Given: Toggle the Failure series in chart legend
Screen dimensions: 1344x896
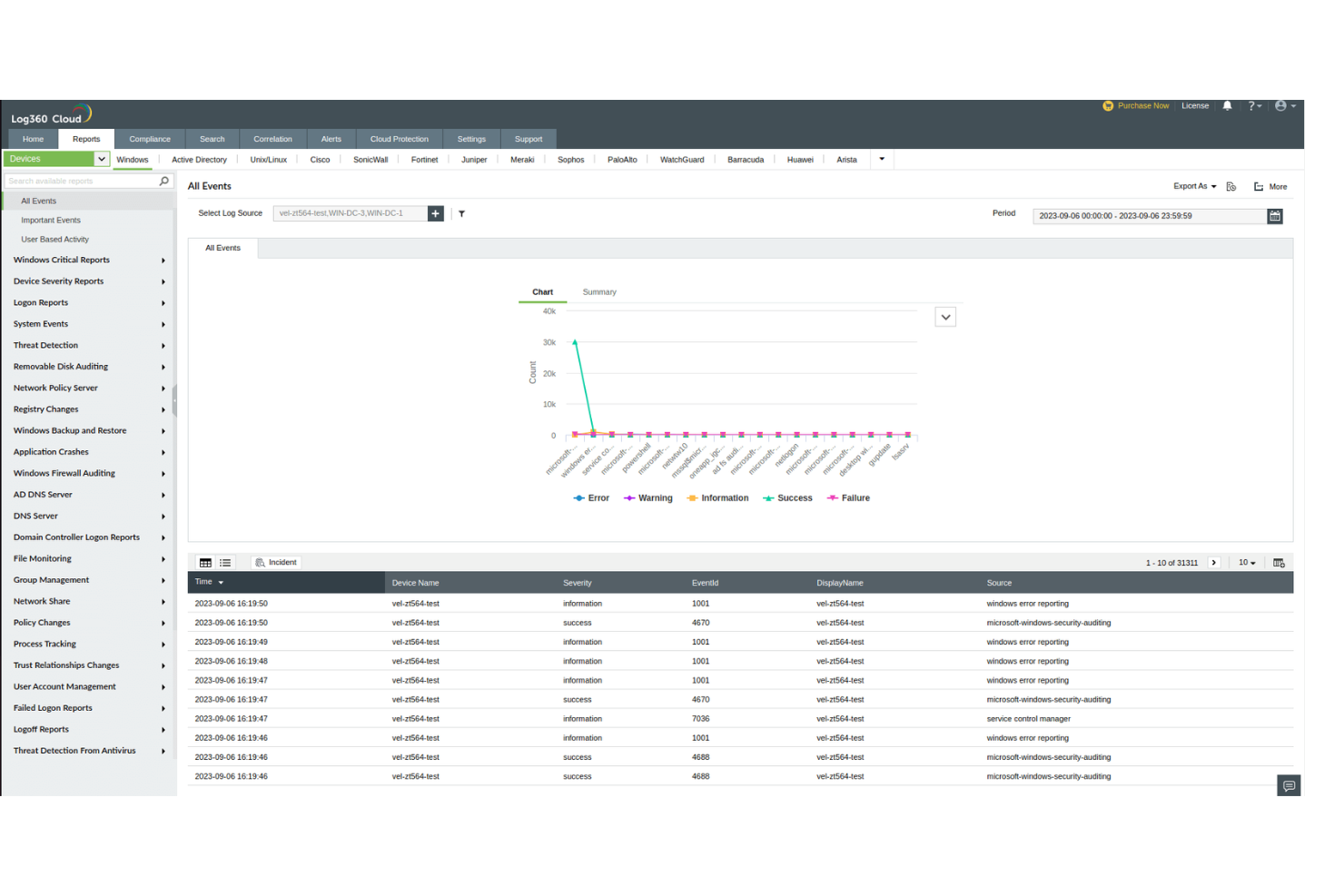Looking at the screenshot, I should coord(848,498).
